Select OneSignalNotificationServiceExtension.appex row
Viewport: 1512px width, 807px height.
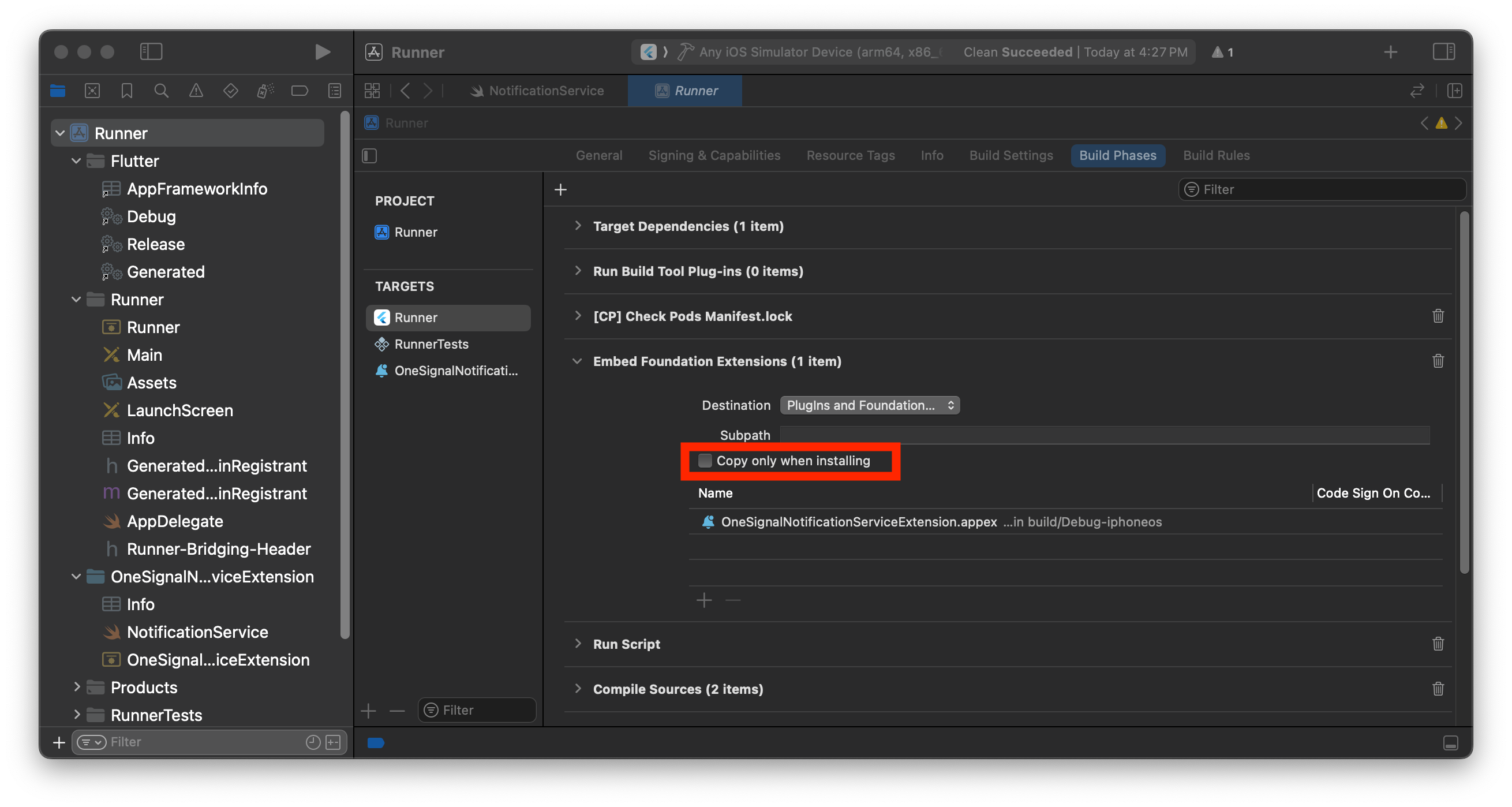pos(1065,522)
